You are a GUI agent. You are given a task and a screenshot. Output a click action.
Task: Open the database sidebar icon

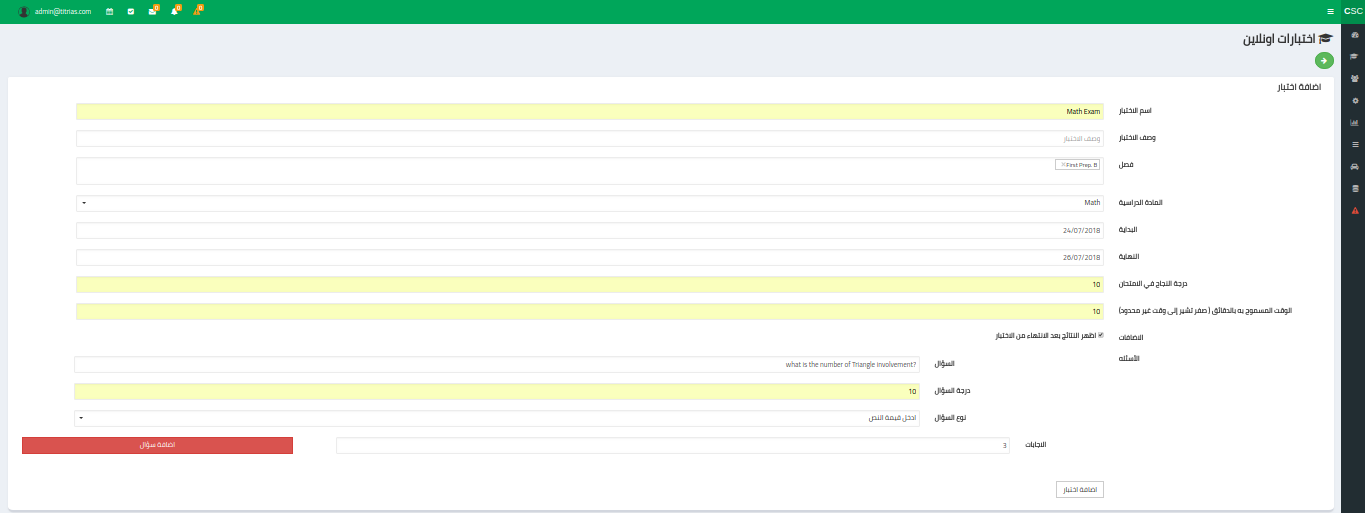(x=1355, y=188)
